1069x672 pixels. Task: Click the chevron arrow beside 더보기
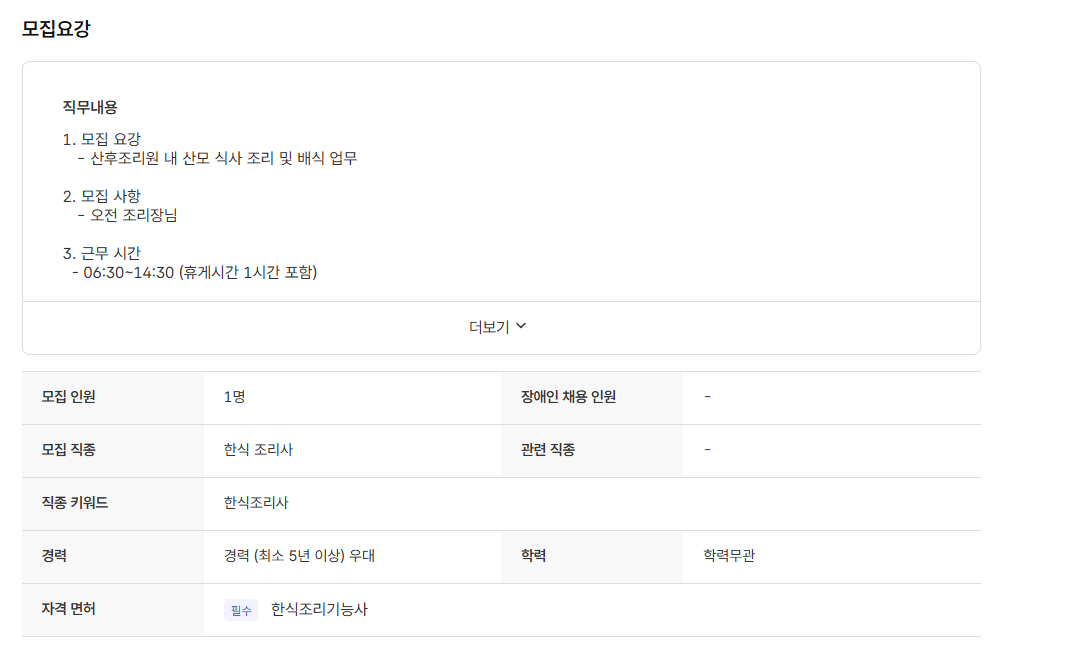coord(521,326)
